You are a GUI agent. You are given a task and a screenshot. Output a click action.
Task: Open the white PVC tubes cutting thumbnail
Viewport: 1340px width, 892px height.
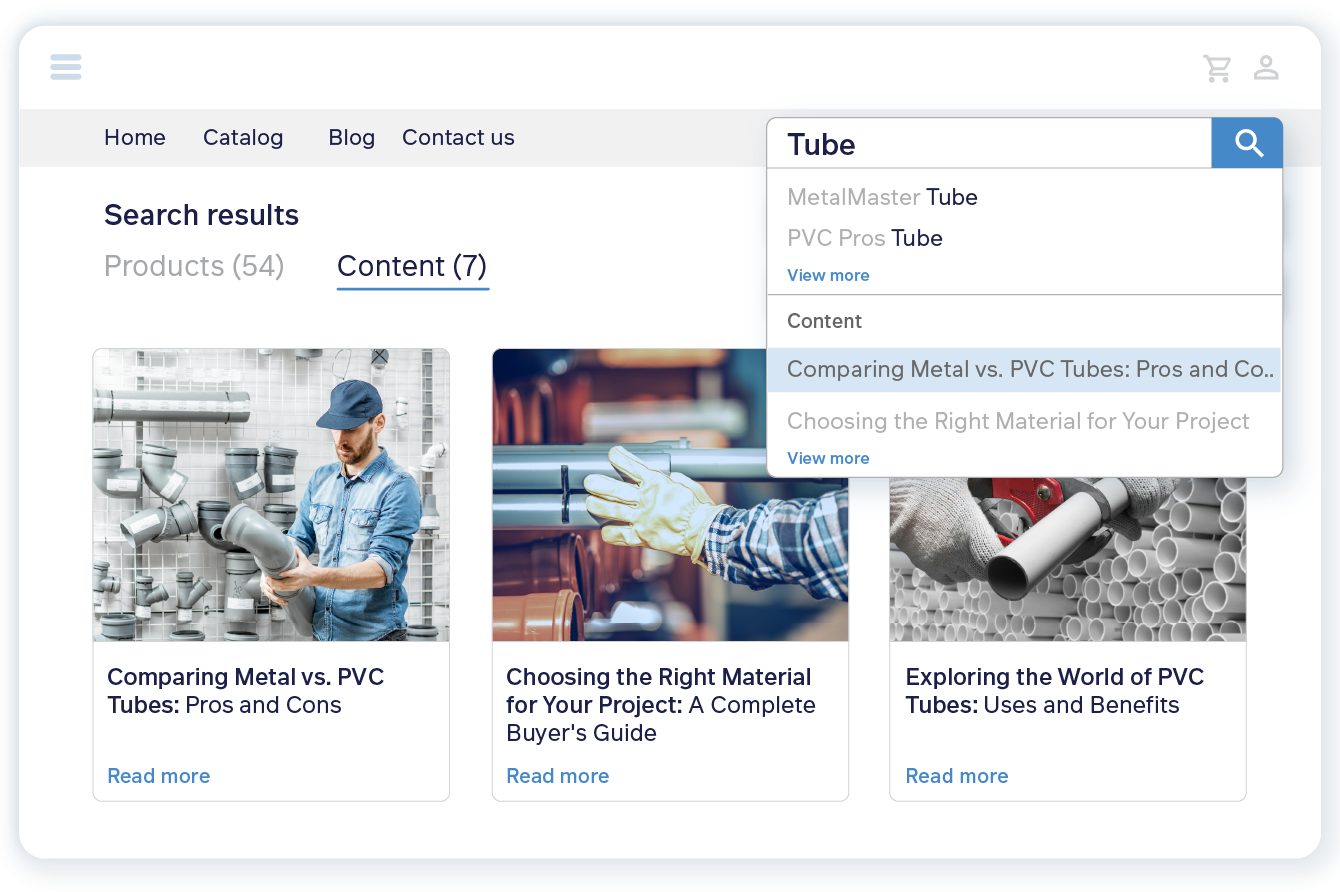coord(1068,559)
